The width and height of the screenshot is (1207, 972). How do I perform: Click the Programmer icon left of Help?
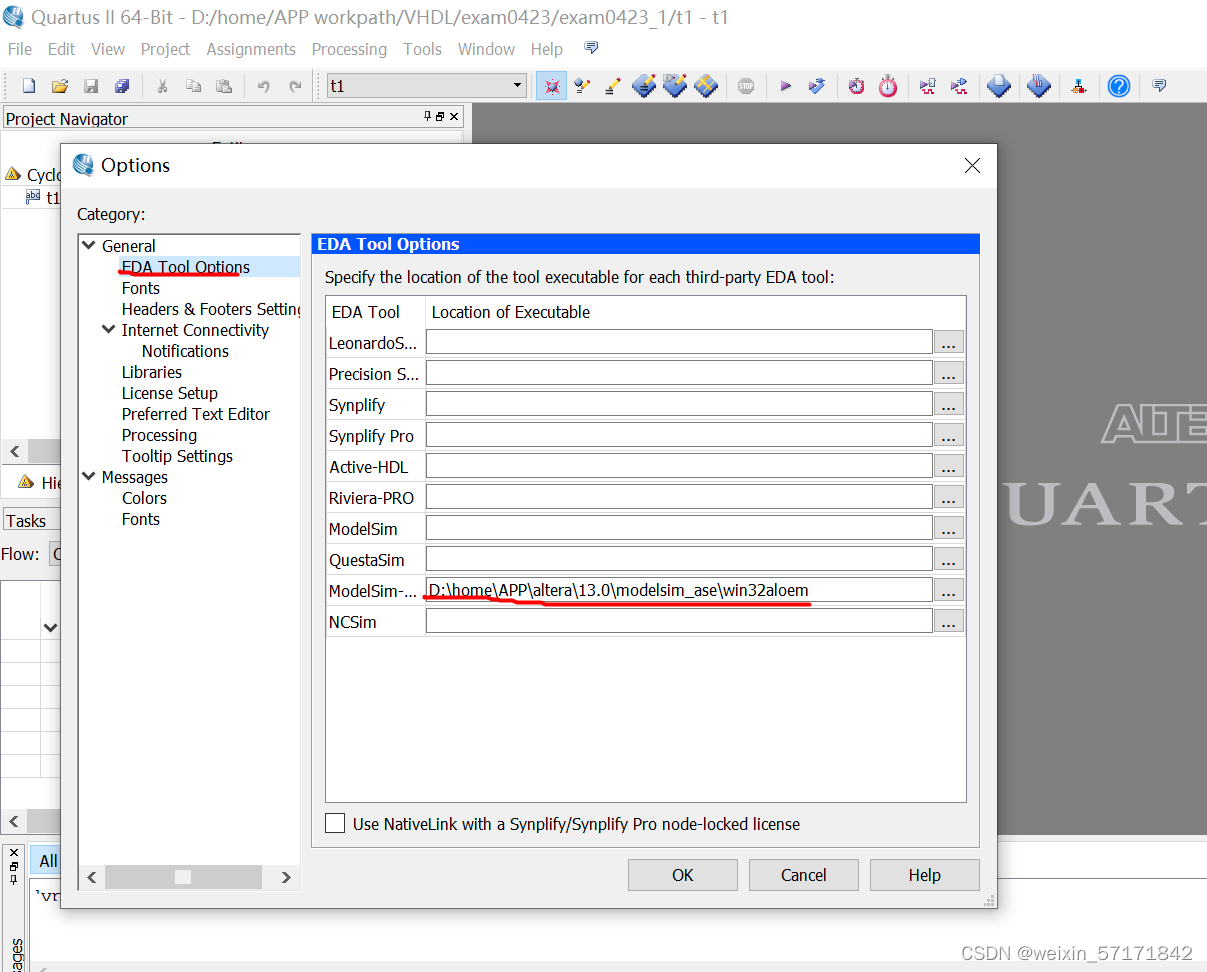coord(1078,86)
